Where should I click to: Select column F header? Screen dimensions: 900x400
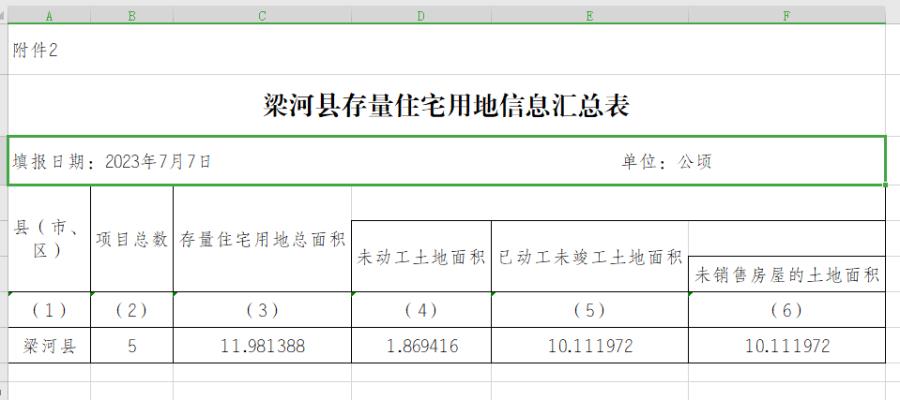(x=787, y=15)
